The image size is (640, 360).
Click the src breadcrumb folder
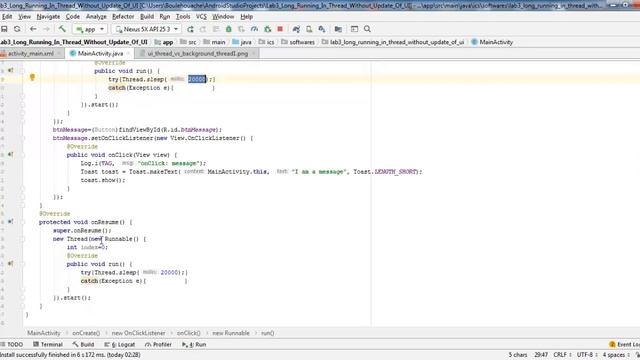coord(189,42)
